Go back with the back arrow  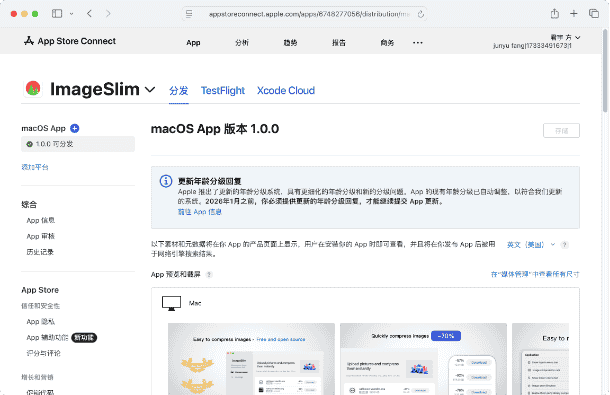pos(89,14)
